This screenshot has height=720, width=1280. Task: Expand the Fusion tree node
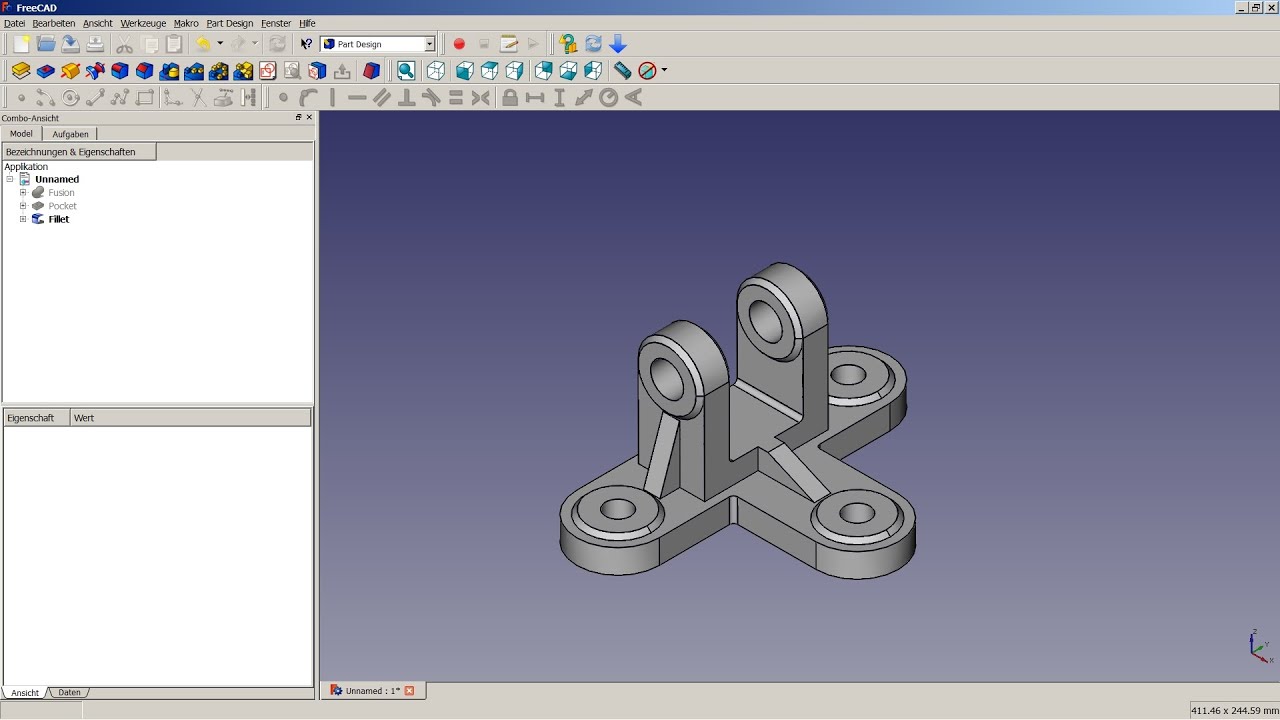[x=23, y=193]
